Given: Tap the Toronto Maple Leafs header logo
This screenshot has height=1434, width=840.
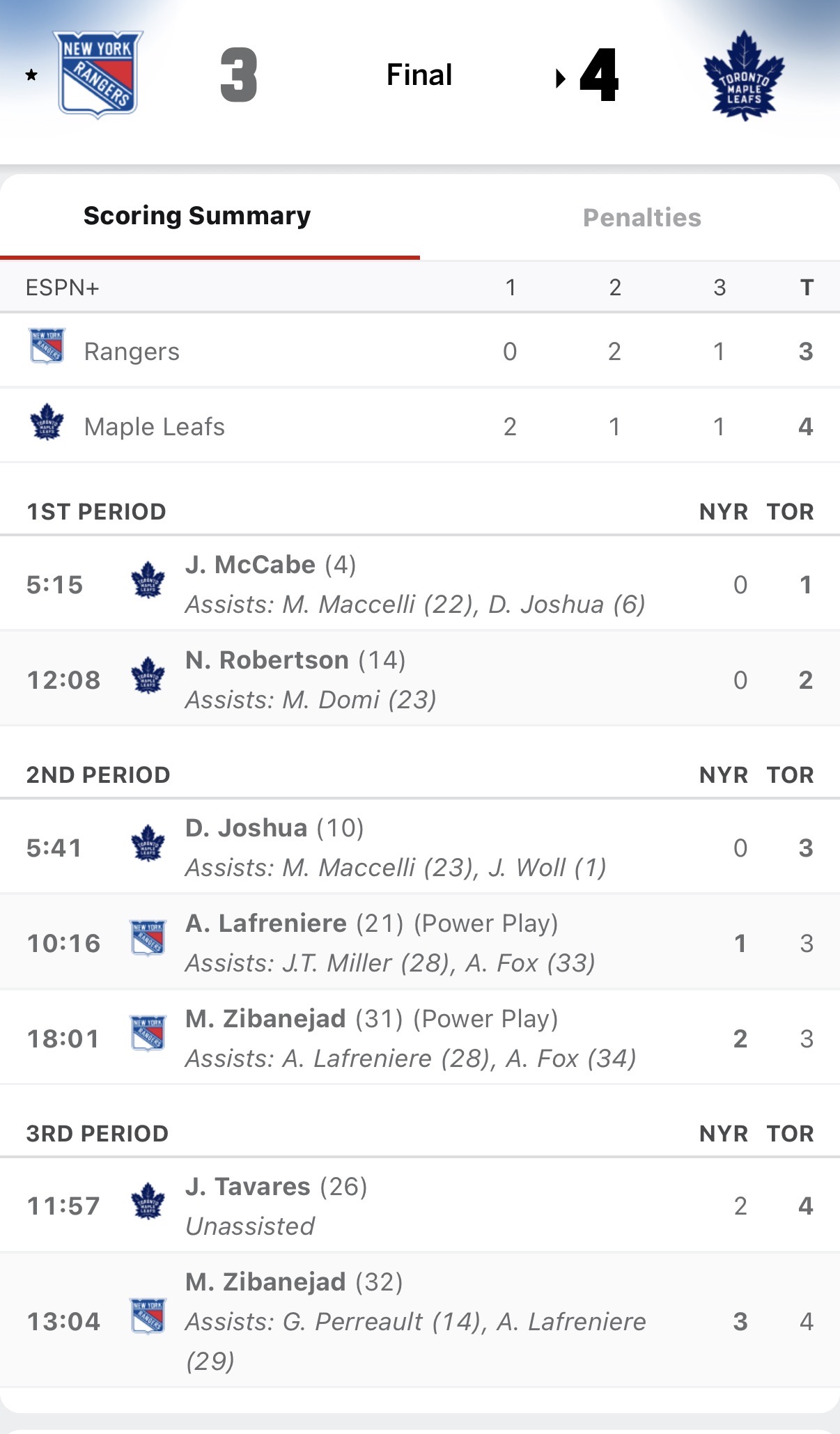Looking at the screenshot, I should (743, 75).
